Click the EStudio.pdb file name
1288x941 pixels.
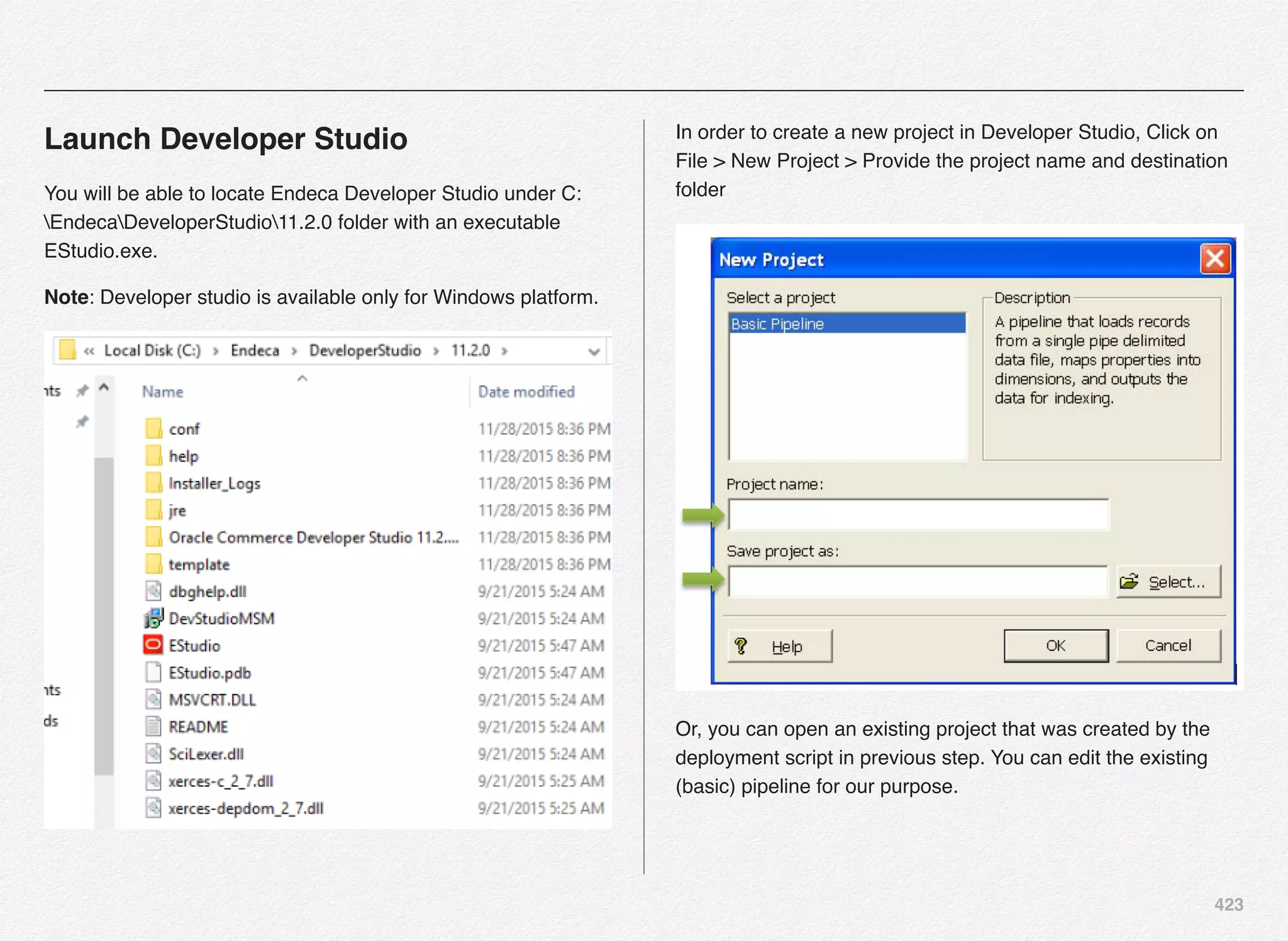pyautogui.click(x=209, y=673)
